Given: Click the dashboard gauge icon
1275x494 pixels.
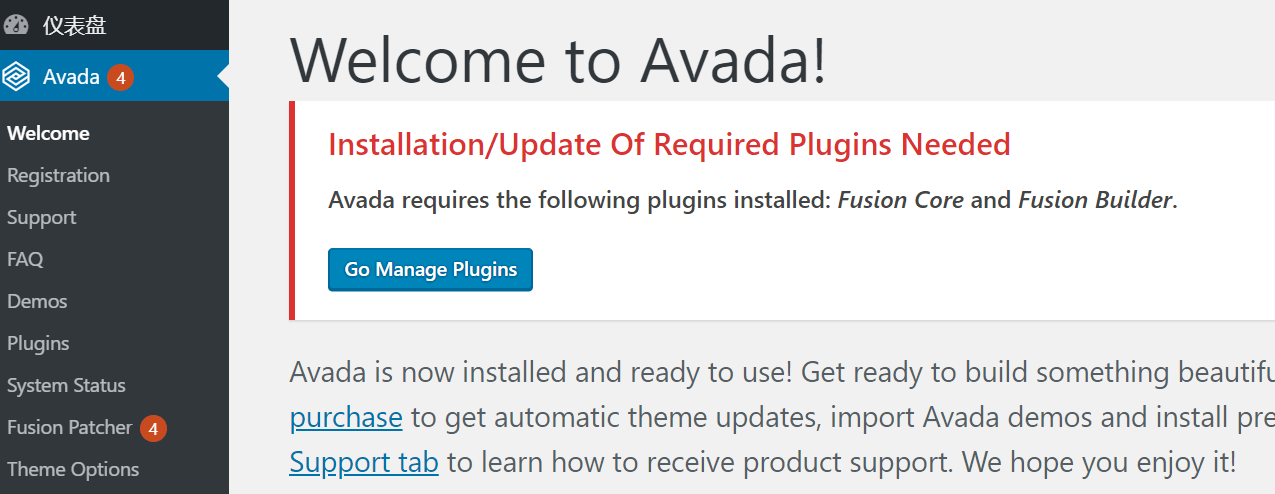Looking at the screenshot, I should point(17,25).
